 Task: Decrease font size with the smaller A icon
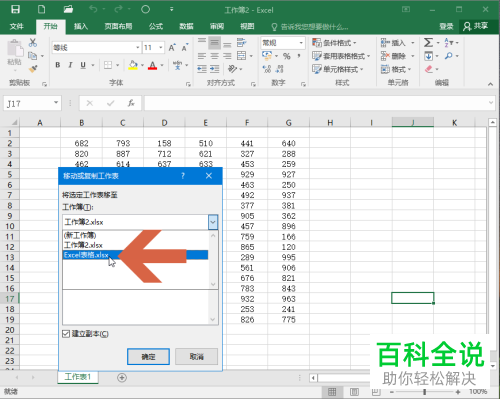[x=185, y=48]
